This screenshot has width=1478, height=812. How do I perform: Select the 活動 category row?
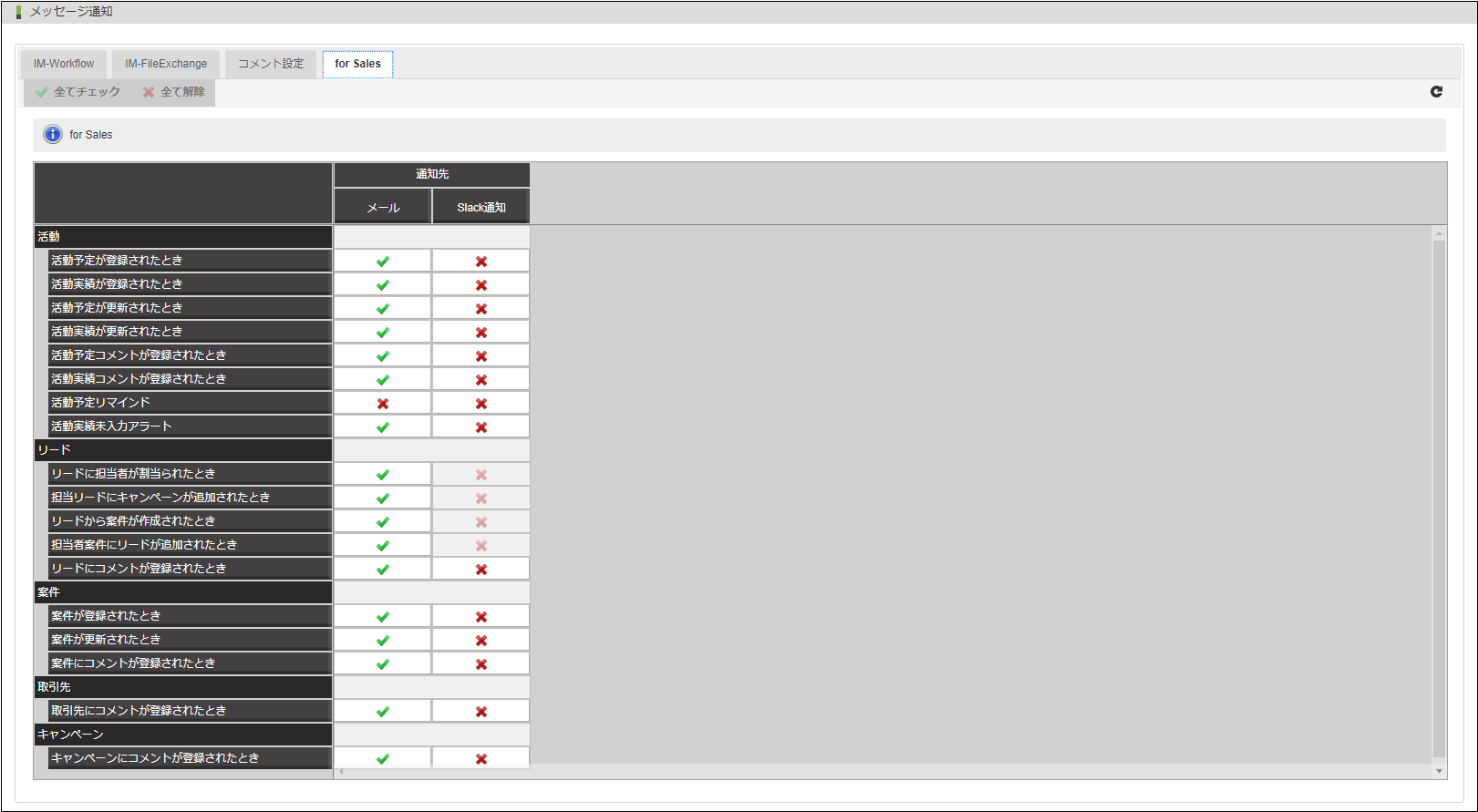click(x=183, y=237)
